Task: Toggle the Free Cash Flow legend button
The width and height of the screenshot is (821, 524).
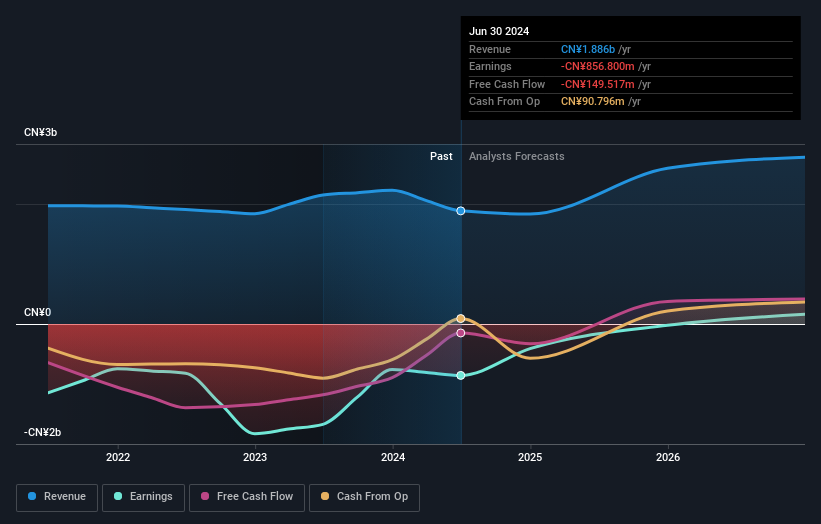Action: [247, 497]
